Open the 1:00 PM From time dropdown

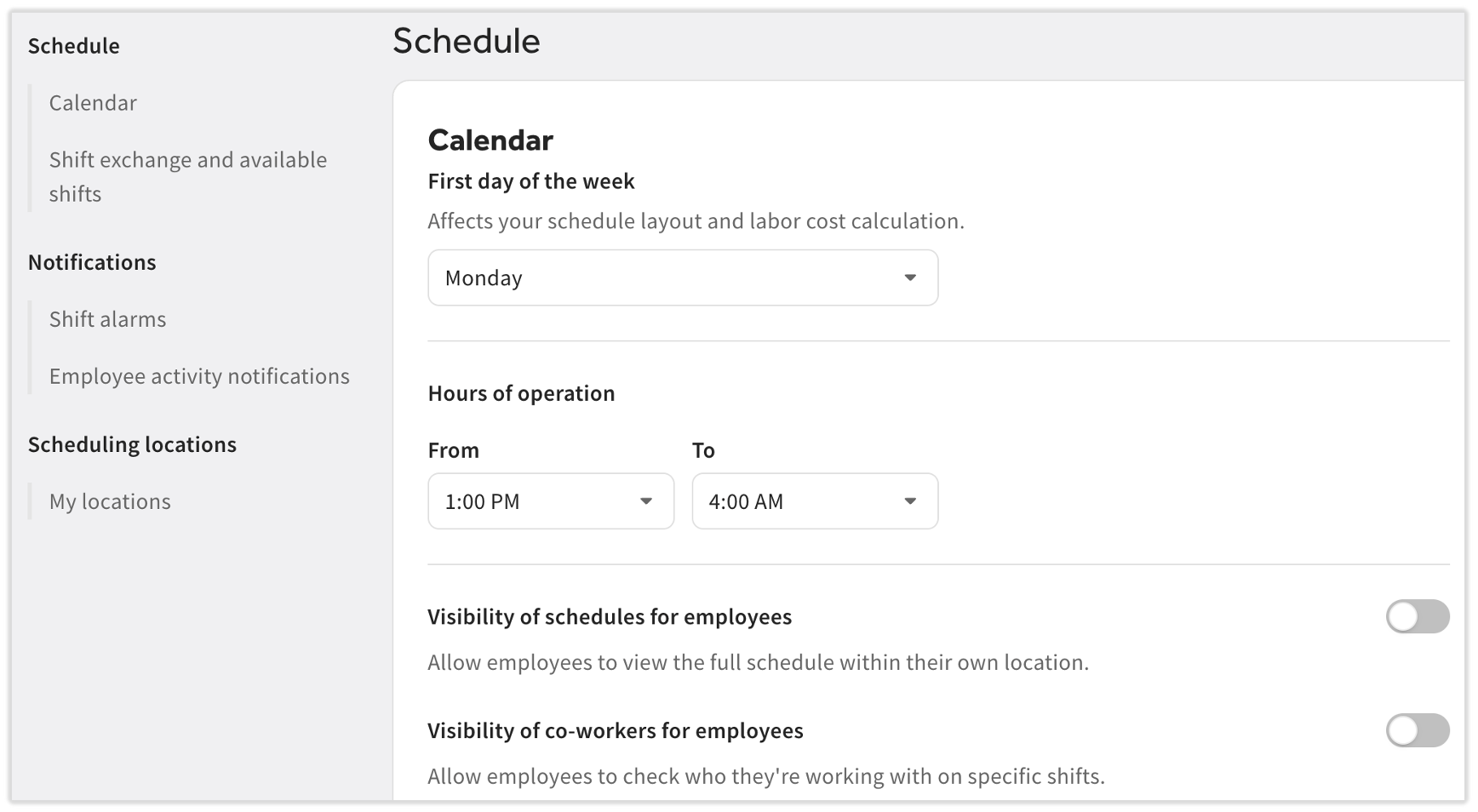click(551, 501)
